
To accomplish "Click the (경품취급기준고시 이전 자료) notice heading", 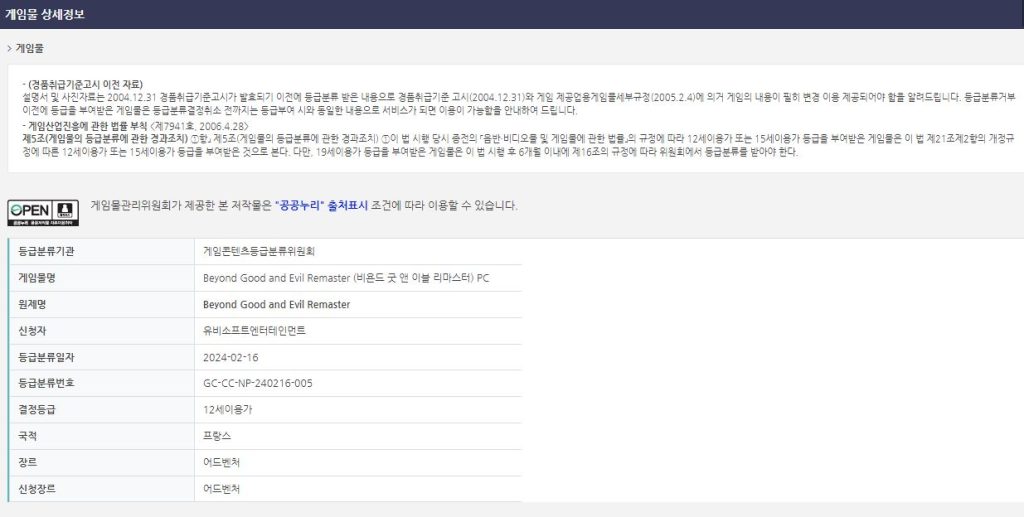I will 82,85.
